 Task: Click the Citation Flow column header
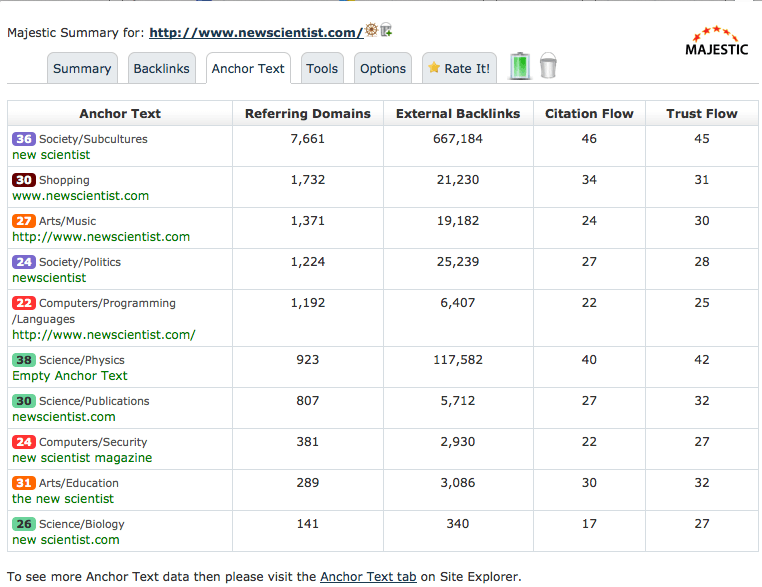pyautogui.click(x=589, y=114)
